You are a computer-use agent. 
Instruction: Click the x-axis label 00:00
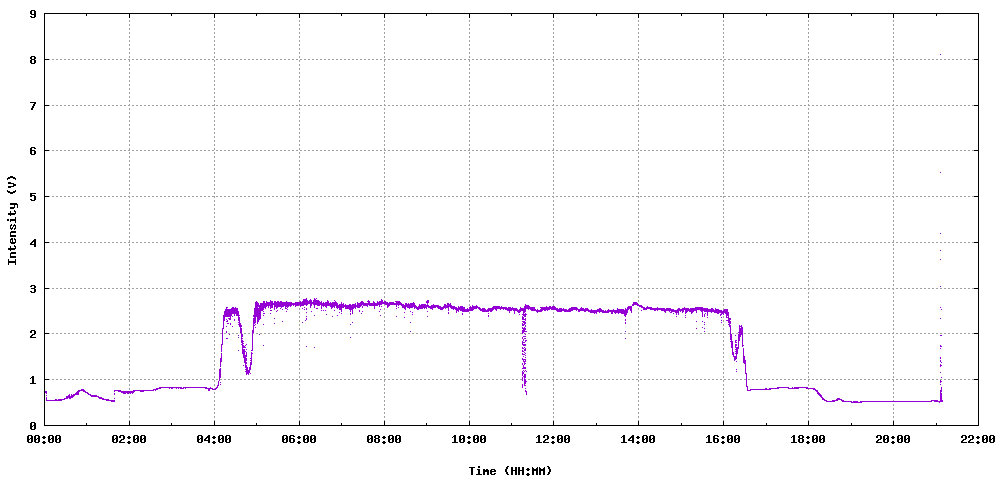(x=45, y=440)
